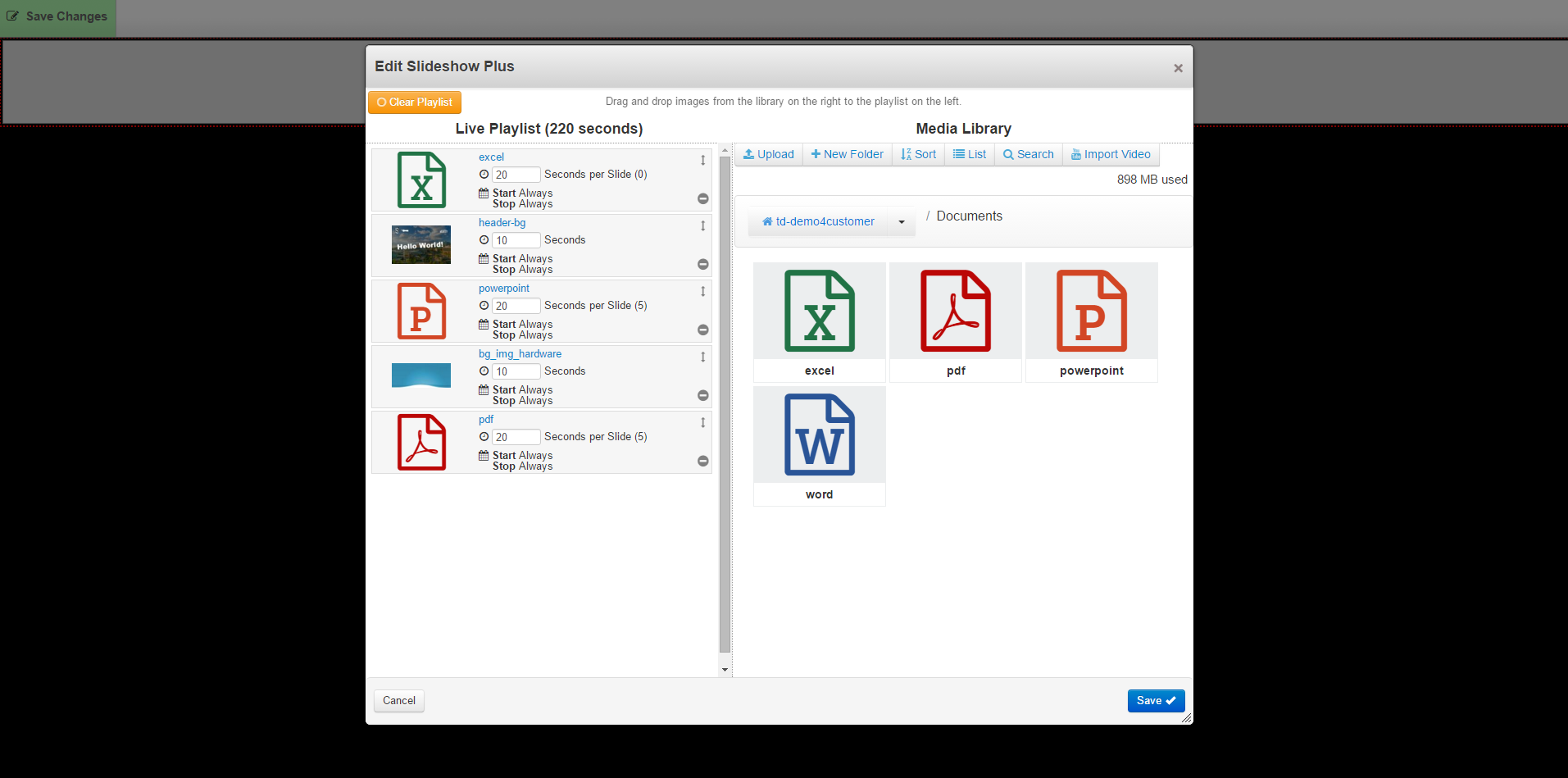Click Documents breadcrumb

(969, 216)
